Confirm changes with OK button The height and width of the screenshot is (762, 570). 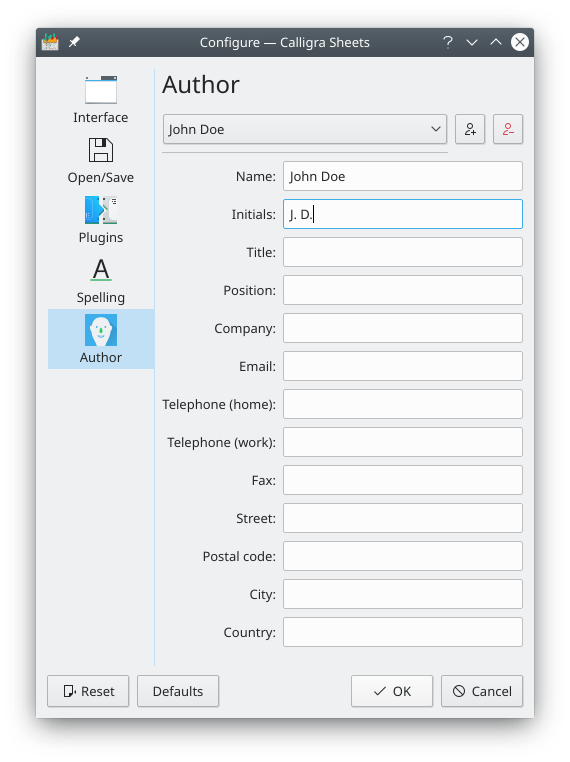392,691
